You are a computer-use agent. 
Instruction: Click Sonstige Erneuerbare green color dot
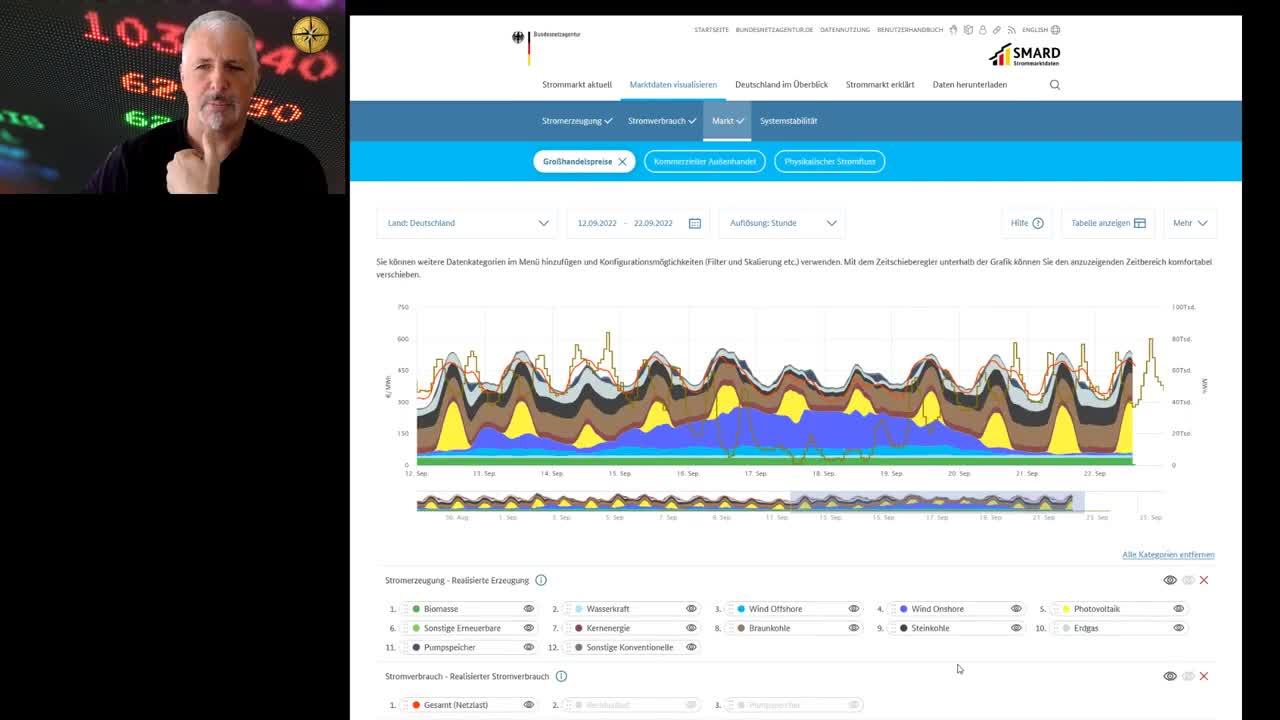coord(416,628)
